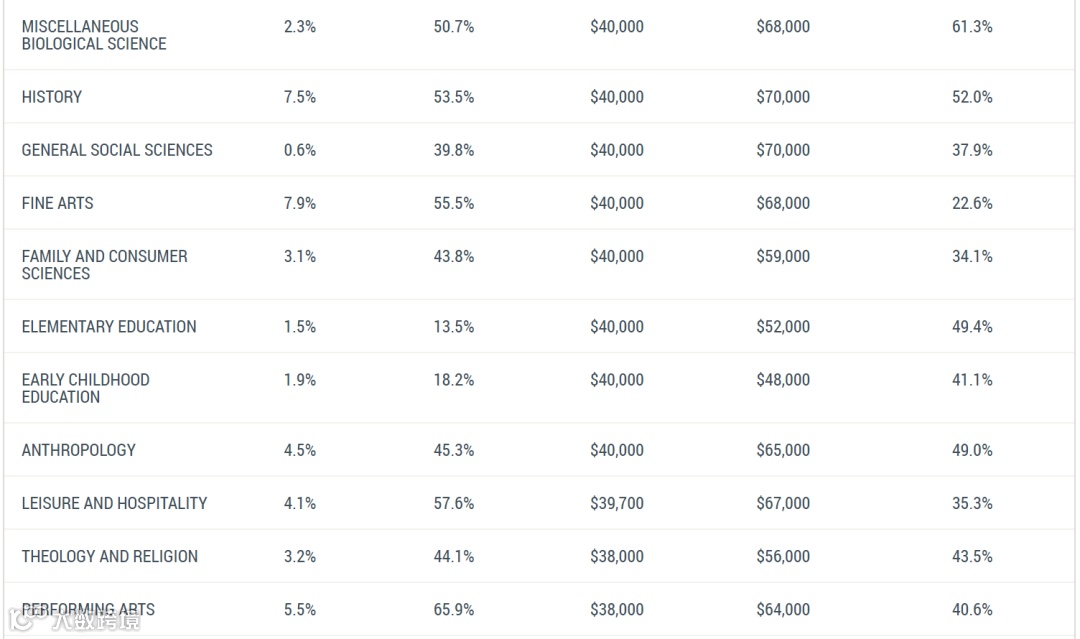Select LEISURE AND HOSPITALITY row label
This screenshot has width=1080, height=639.
pyautogui.click(x=114, y=503)
